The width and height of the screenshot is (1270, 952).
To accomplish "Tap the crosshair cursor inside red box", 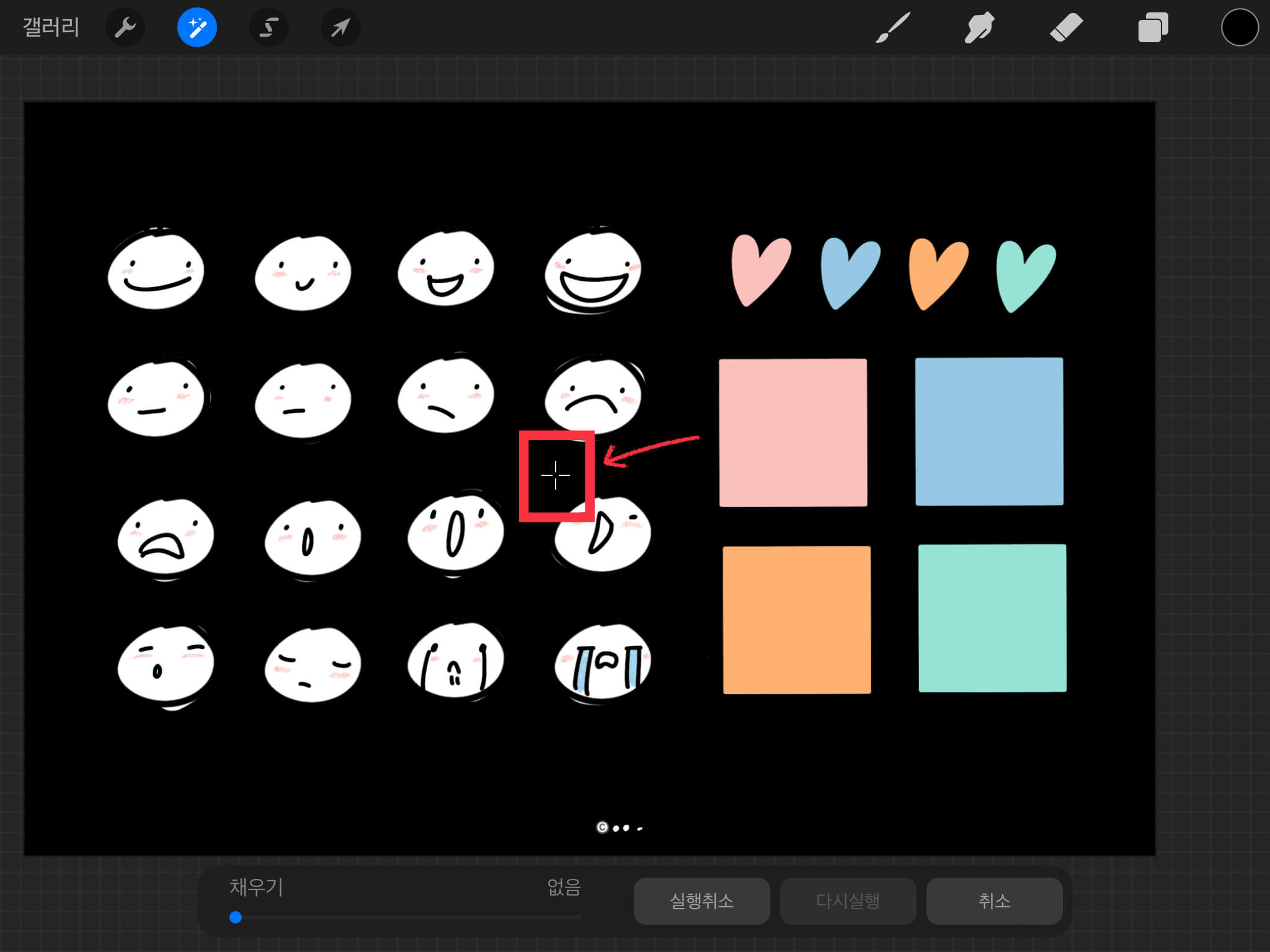I will [556, 475].
